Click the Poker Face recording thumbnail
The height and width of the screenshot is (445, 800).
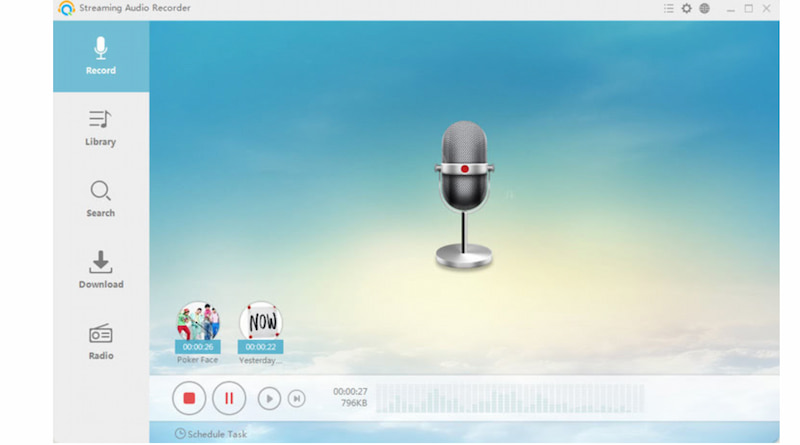coord(197,322)
